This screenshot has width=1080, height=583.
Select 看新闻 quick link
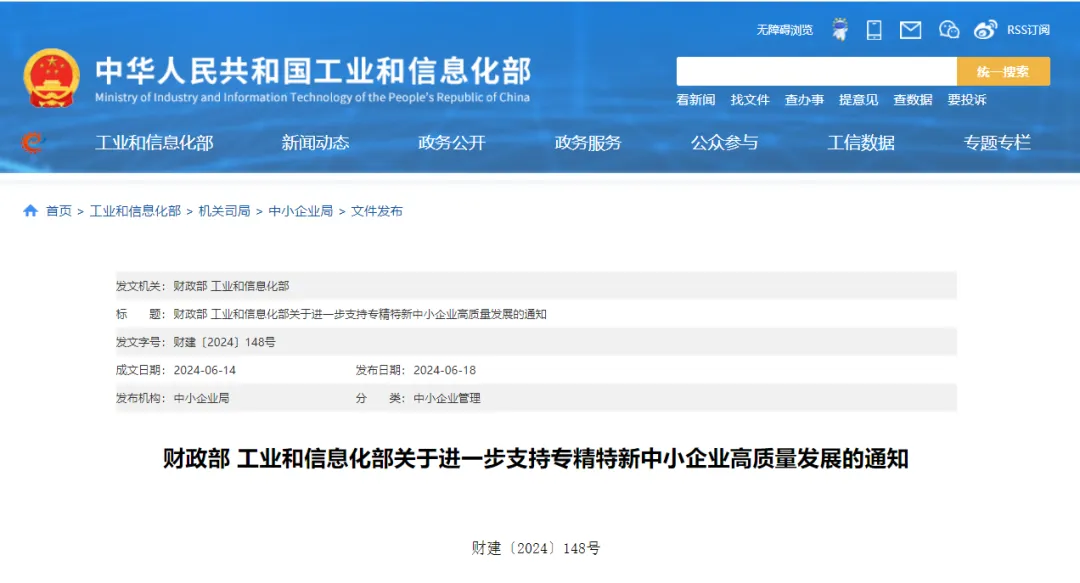pos(696,100)
